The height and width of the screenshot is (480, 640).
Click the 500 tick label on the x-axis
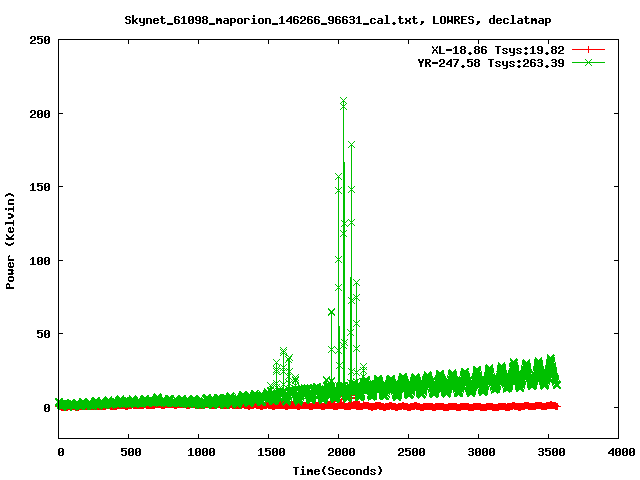[x=129, y=452]
